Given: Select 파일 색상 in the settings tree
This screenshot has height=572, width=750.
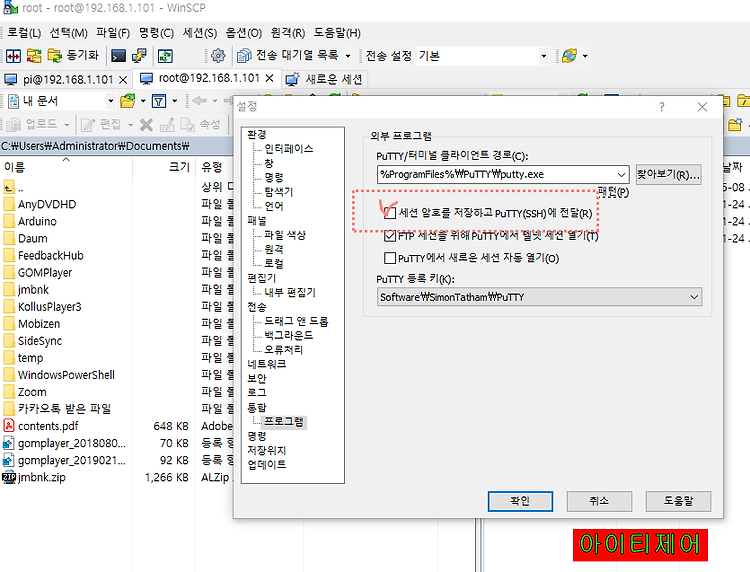Looking at the screenshot, I should click(285, 235).
